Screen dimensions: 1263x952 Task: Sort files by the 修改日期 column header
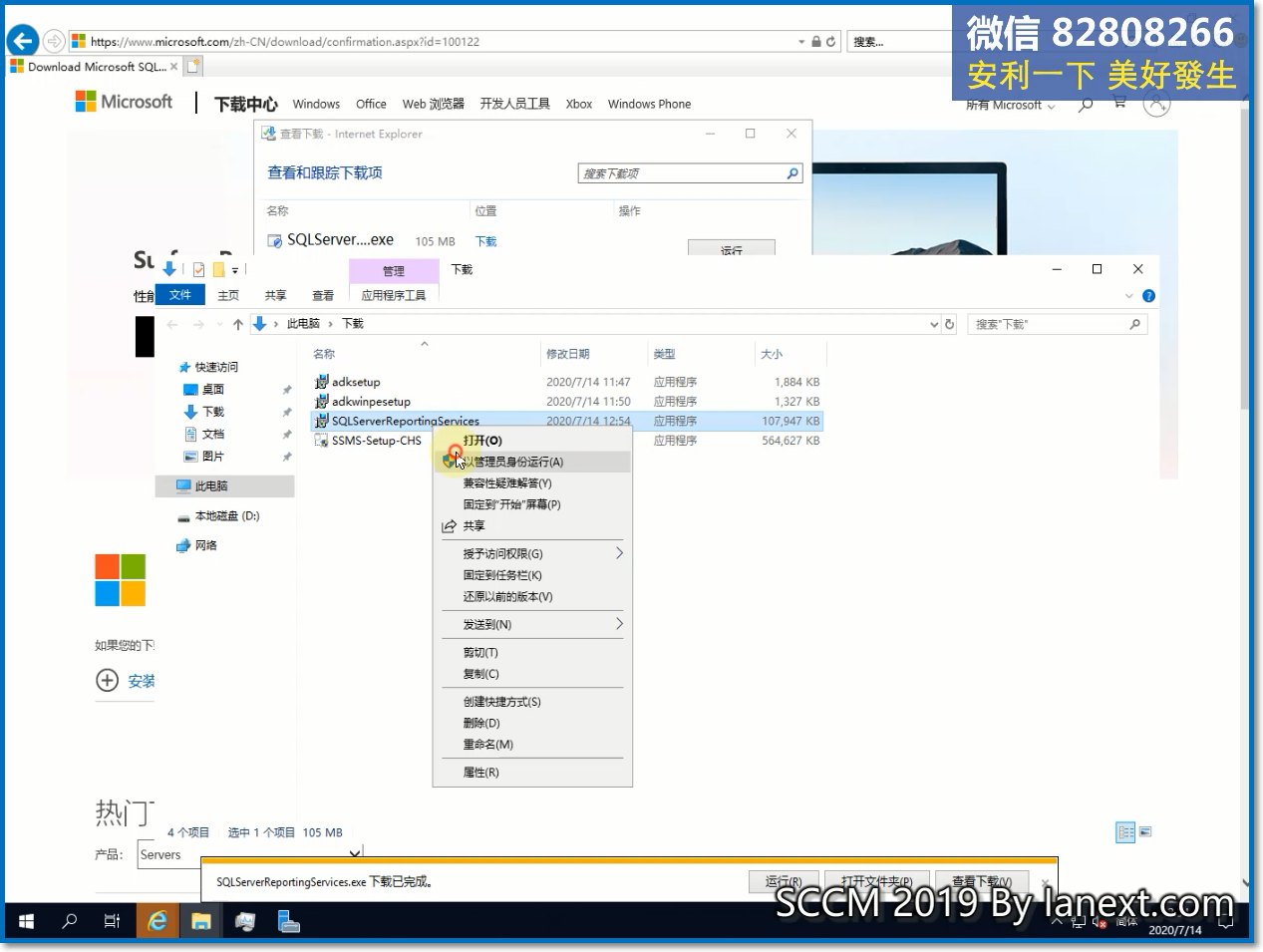[x=592, y=354]
